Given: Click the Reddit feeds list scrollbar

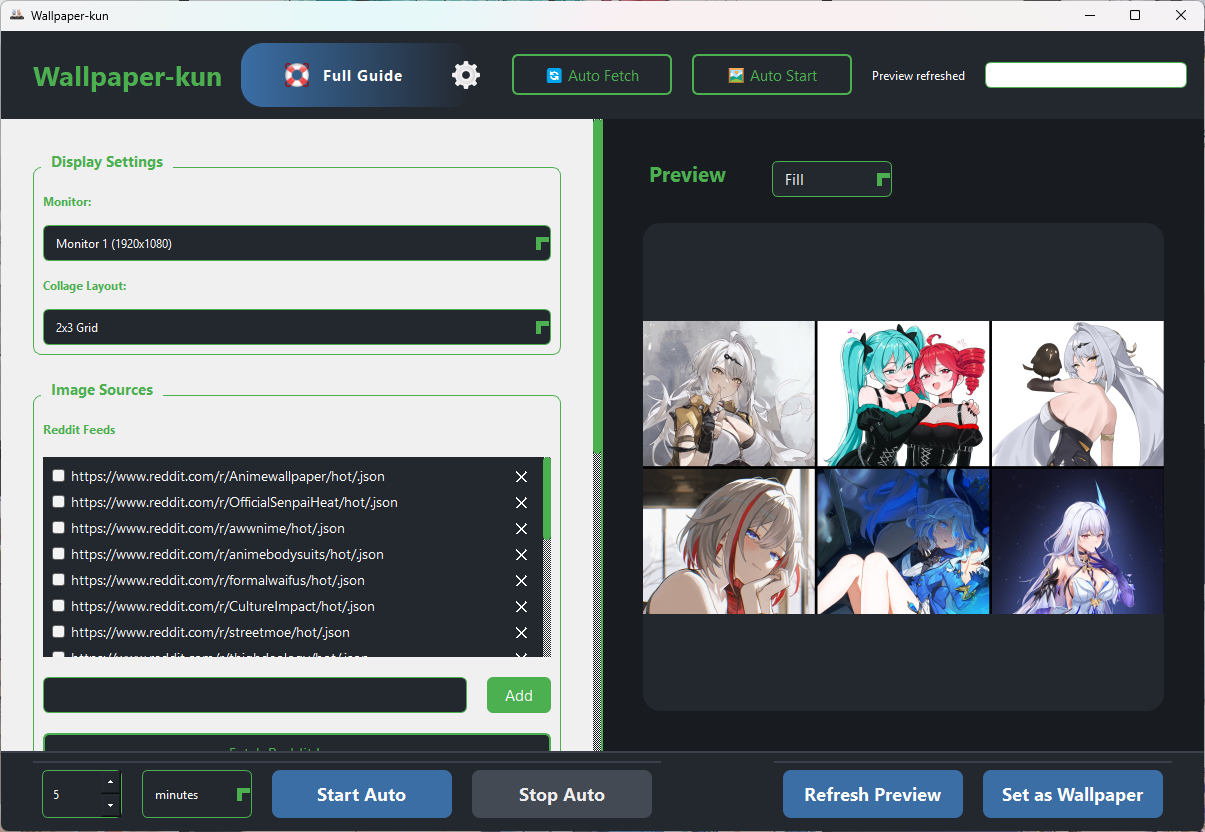Looking at the screenshot, I should click(x=547, y=498).
